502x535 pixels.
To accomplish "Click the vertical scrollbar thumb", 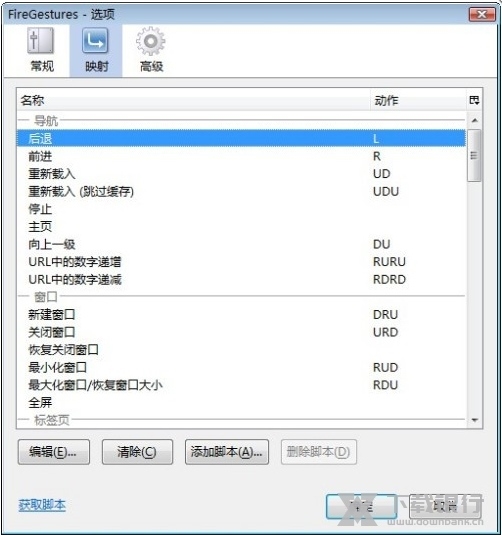I will pyautogui.click(x=474, y=155).
